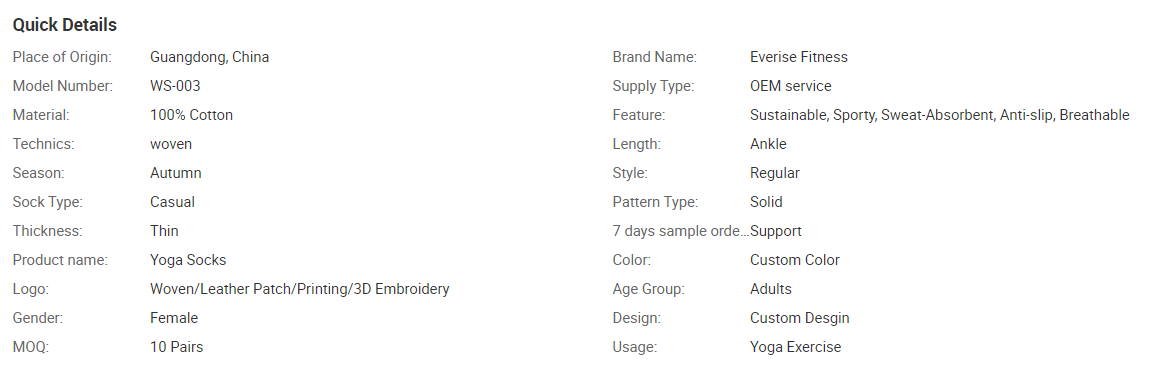Click the 10 Pairs MOQ value
Viewport: 1149px width, 371px height.
pyautogui.click(x=177, y=347)
